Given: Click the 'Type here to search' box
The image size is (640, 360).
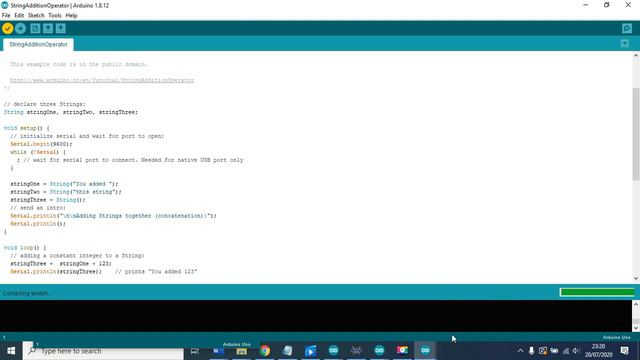Looking at the screenshot, I should (x=103, y=351).
